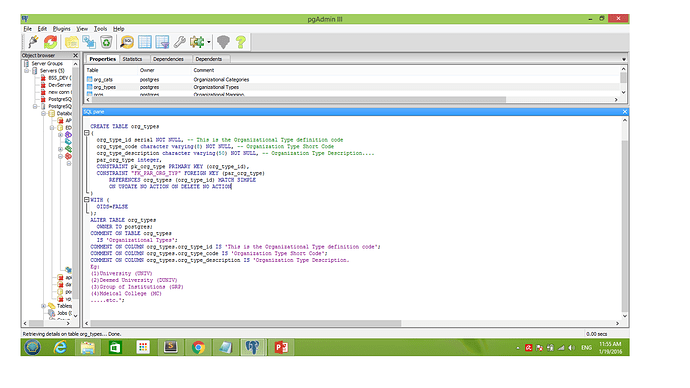Click the ENG language indicator

click(586, 348)
